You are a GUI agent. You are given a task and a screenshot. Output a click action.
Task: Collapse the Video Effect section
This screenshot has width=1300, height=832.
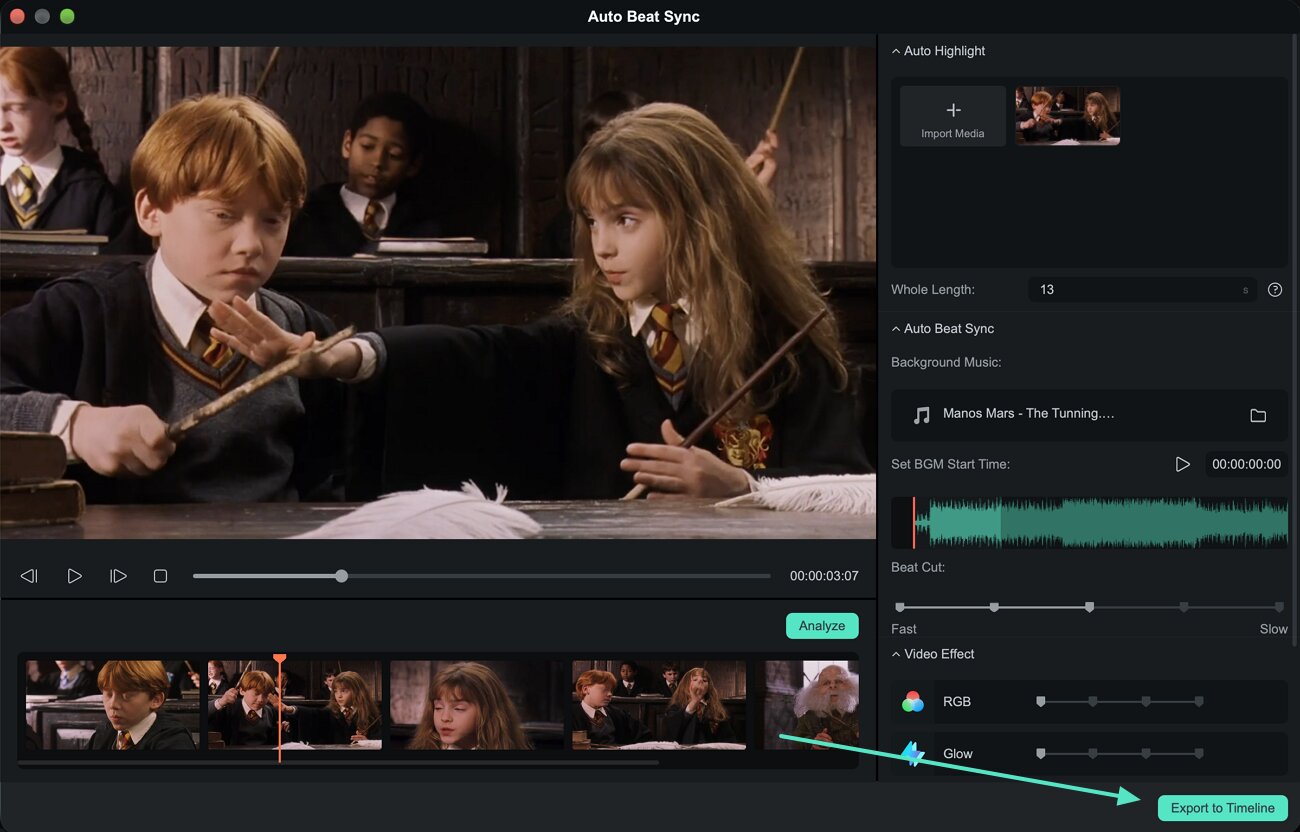pyautogui.click(x=896, y=654)
